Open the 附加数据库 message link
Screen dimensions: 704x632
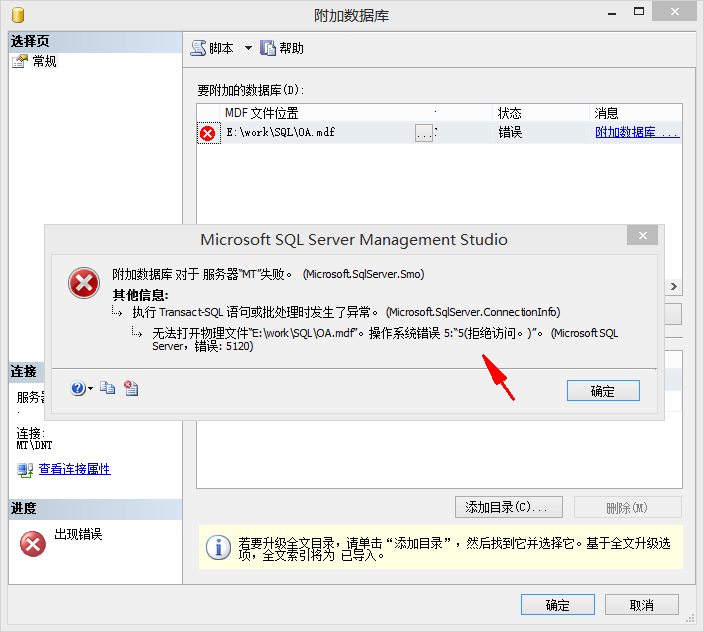pyautogui.click(x=637, y=132)
